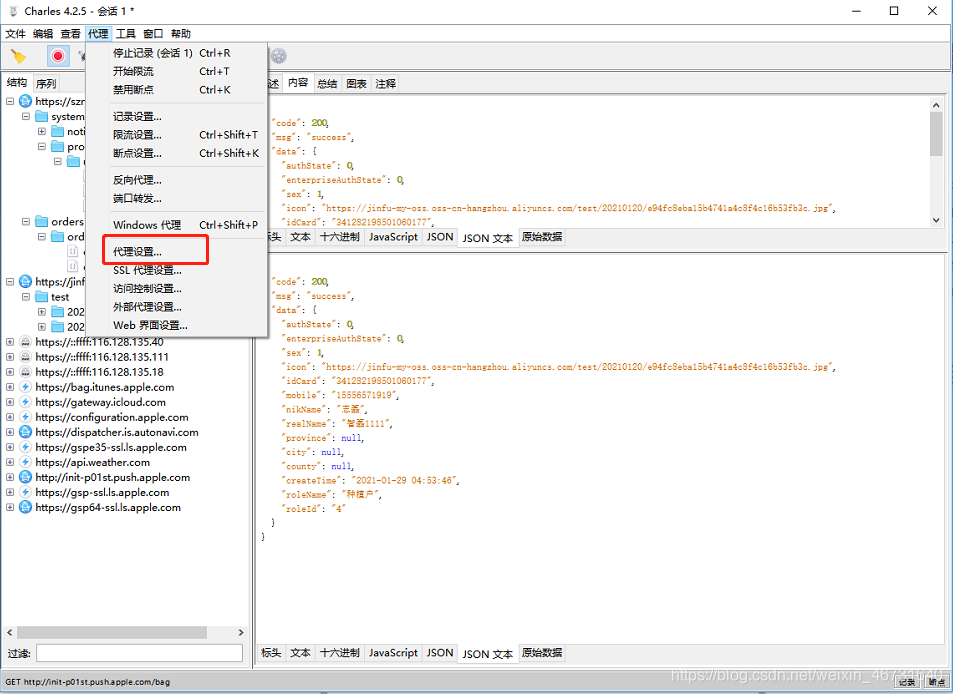Click the globe icon for dispatcher.is.autonavi.com

click(26, 432)
